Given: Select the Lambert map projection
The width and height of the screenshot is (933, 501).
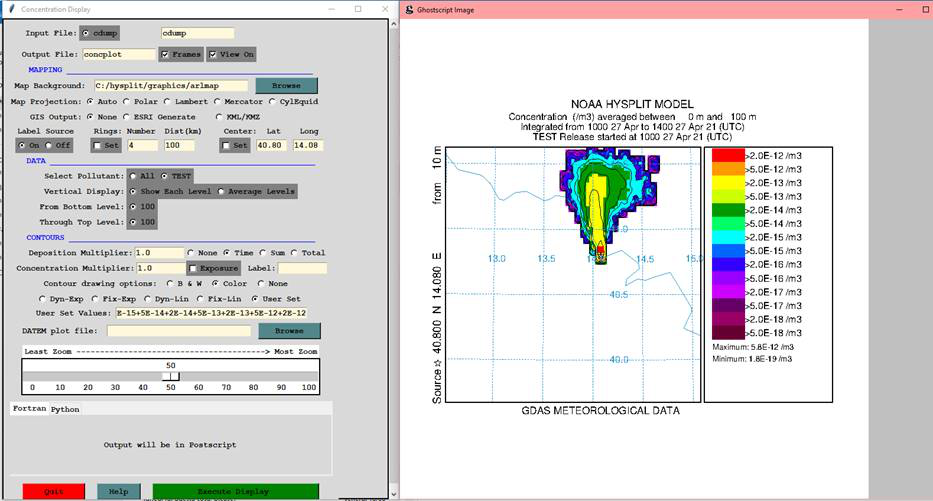Looking at the screenshot, I should point(167,102).
